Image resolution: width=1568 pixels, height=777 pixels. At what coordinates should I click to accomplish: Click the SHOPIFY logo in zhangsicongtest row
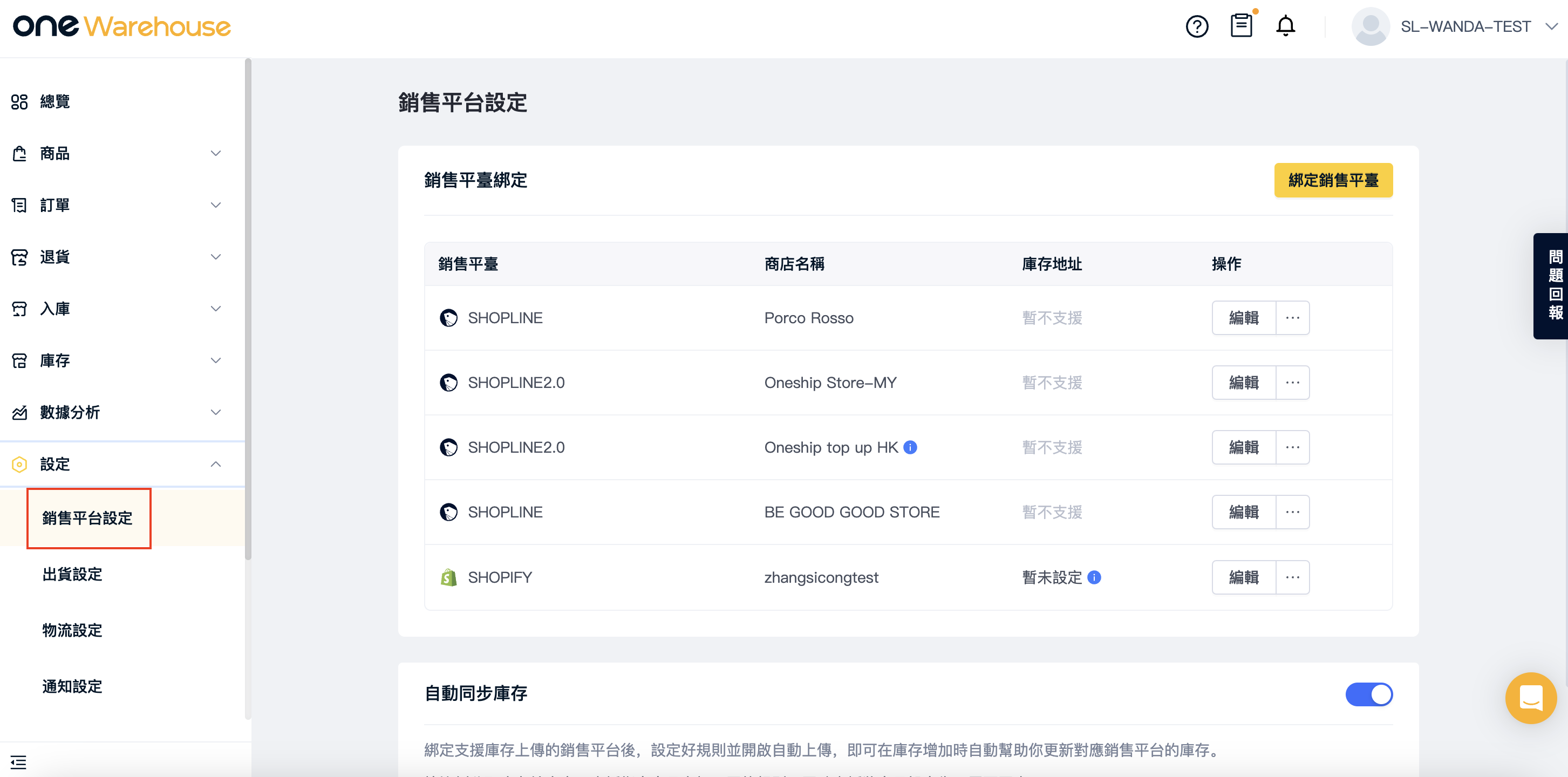(x=448, y=577)
